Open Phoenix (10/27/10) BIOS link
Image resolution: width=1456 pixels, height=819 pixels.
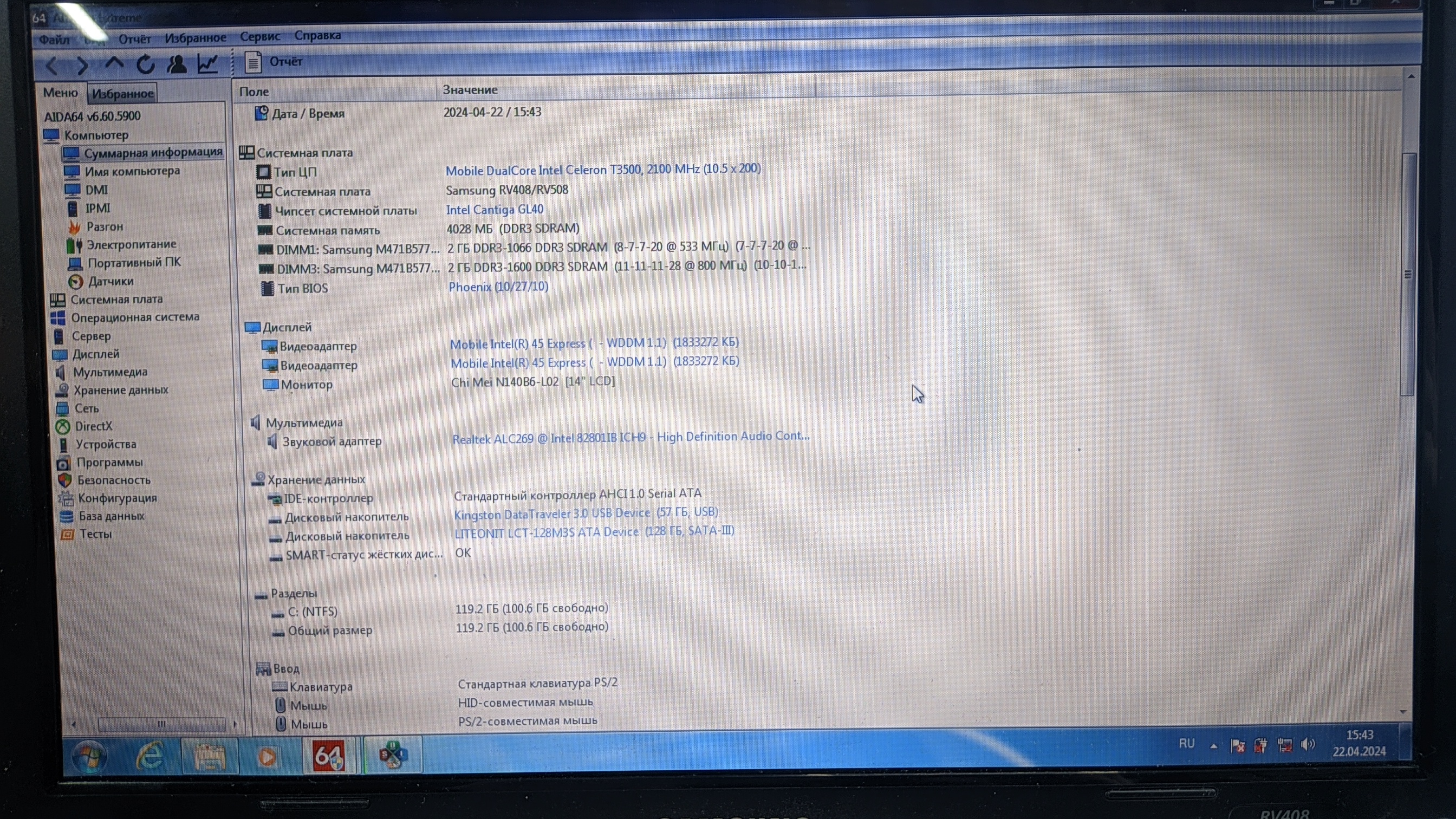point(498,287)
